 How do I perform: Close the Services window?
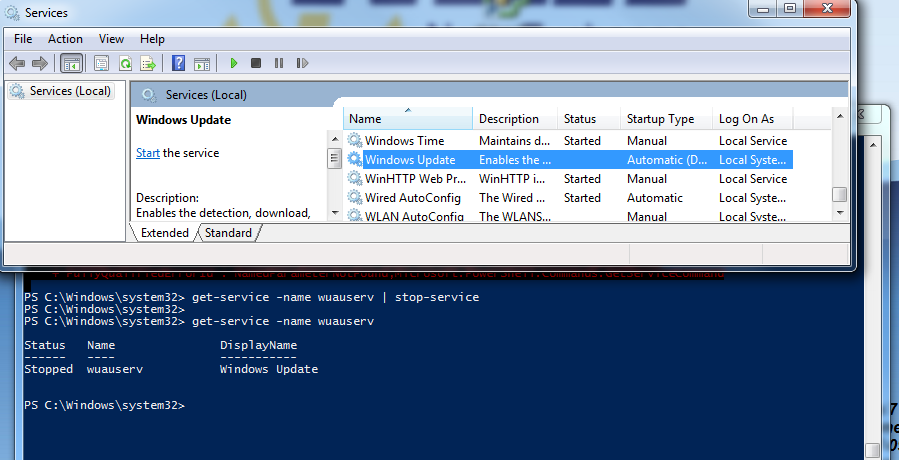[x=827, y=9]
